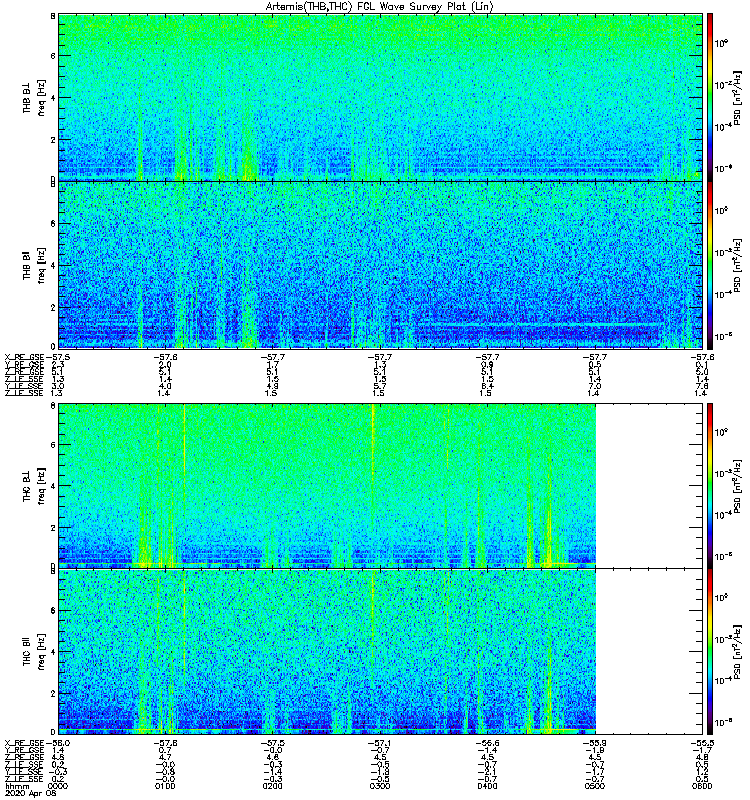Click the THB B⊥ freq [Hz] axis label
The width and height of the screenshot is (750, 800).
pos(34,97)
